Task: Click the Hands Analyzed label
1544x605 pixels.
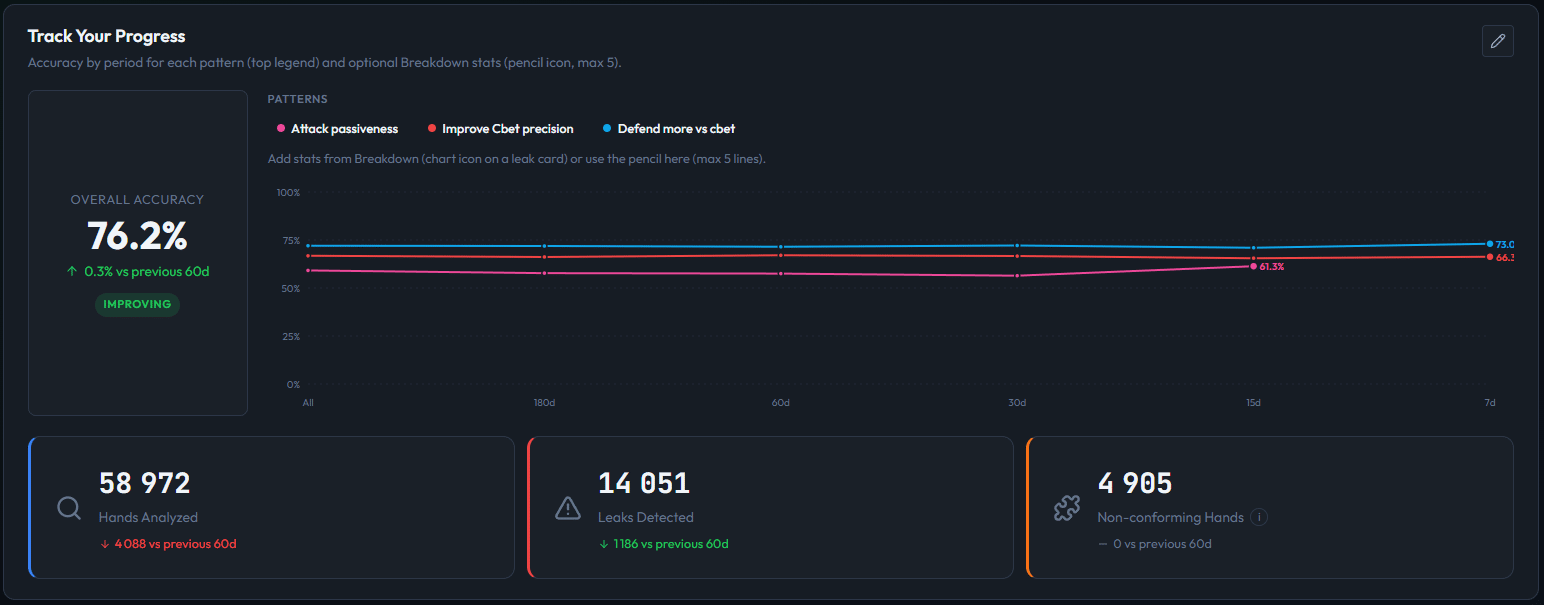Action: pyautogui.click(x=148, y=517)
